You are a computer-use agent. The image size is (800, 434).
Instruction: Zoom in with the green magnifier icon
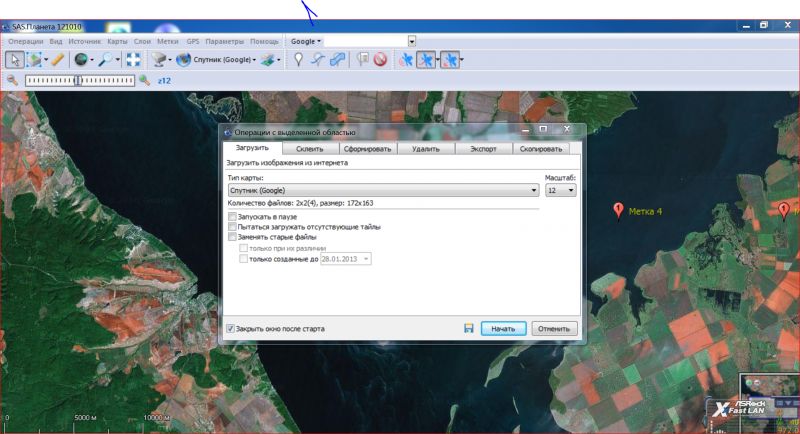144,80
